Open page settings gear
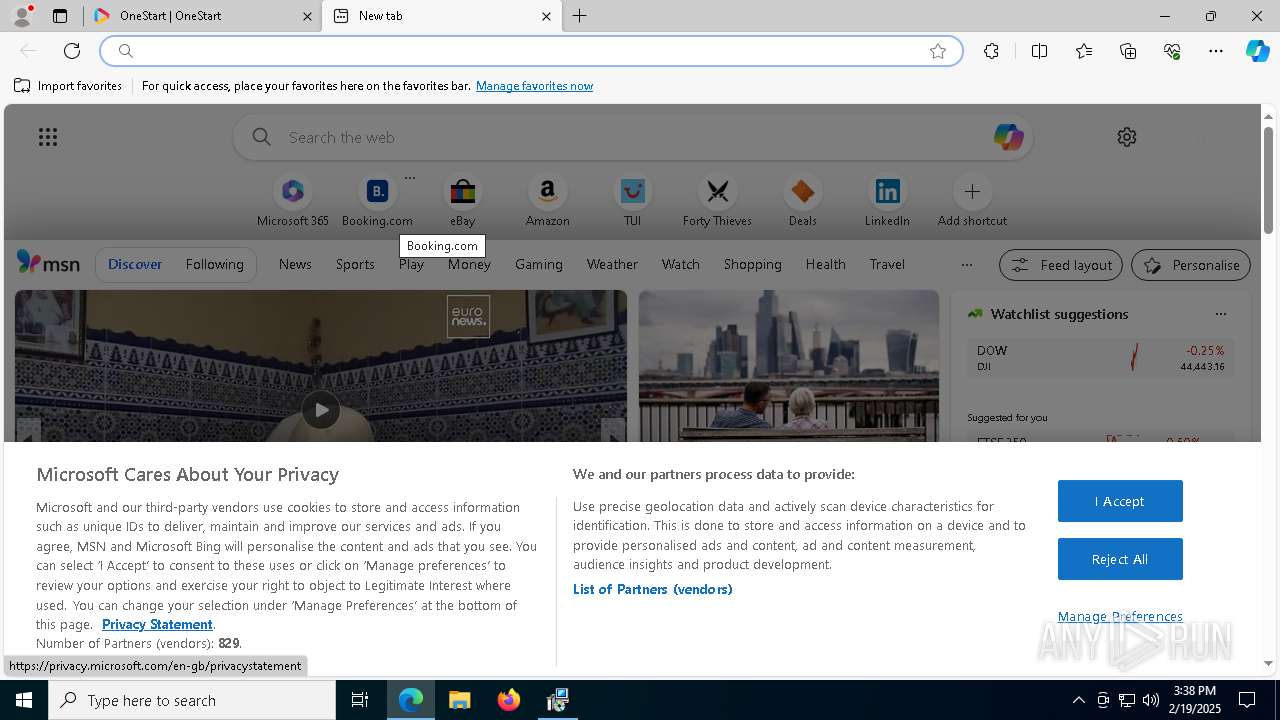The height and width of the screenshot is (720, 1280). coord(1127,137)
